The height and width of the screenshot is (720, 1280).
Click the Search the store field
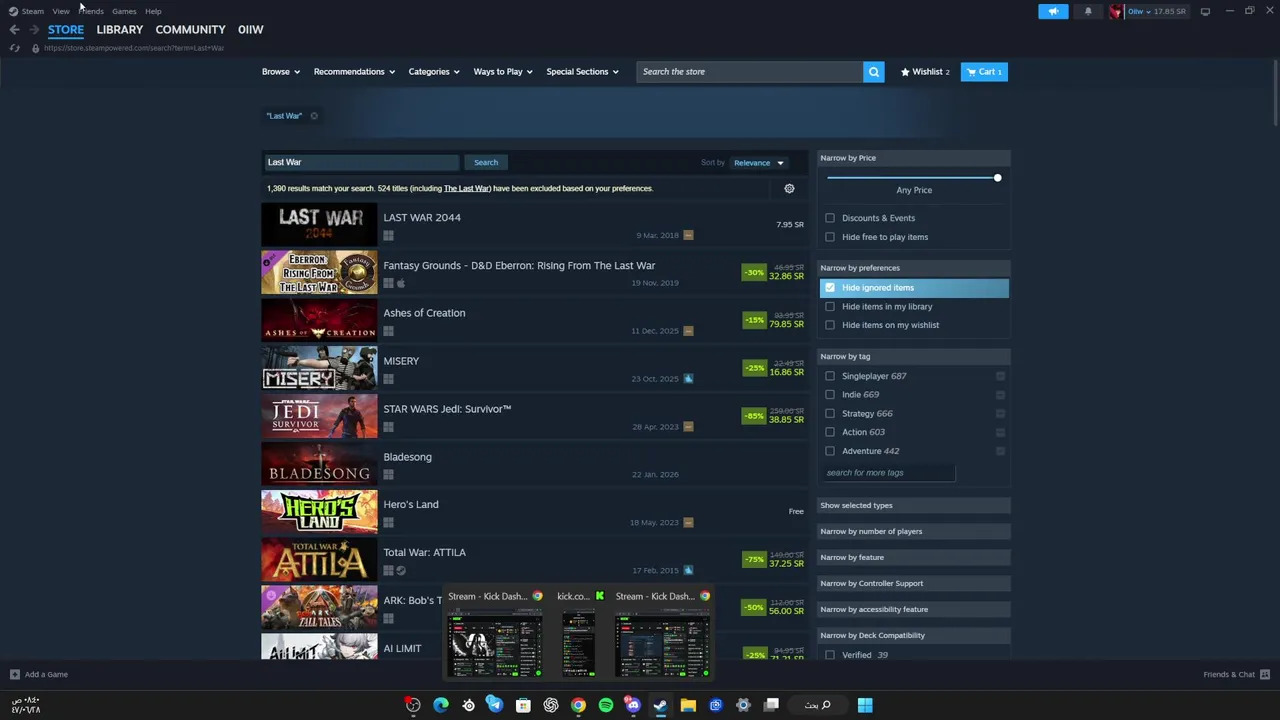[x=750, y=72]
